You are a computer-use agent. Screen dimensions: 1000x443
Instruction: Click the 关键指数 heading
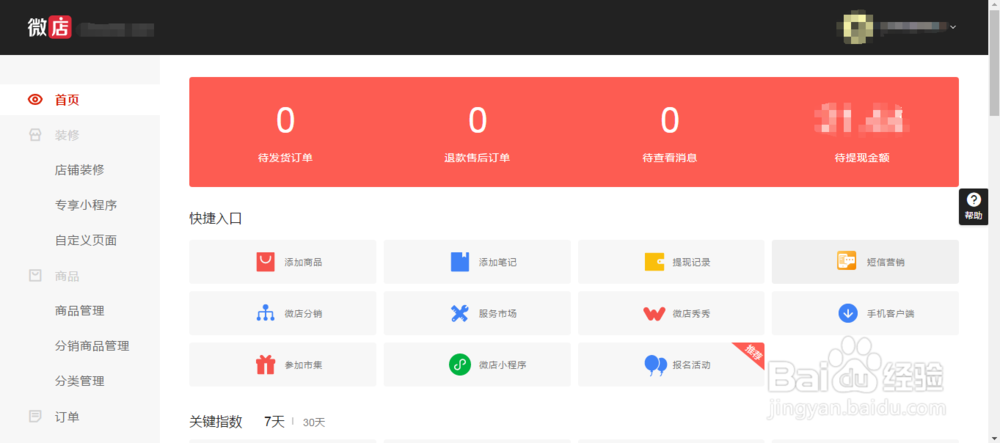(216, 422)
